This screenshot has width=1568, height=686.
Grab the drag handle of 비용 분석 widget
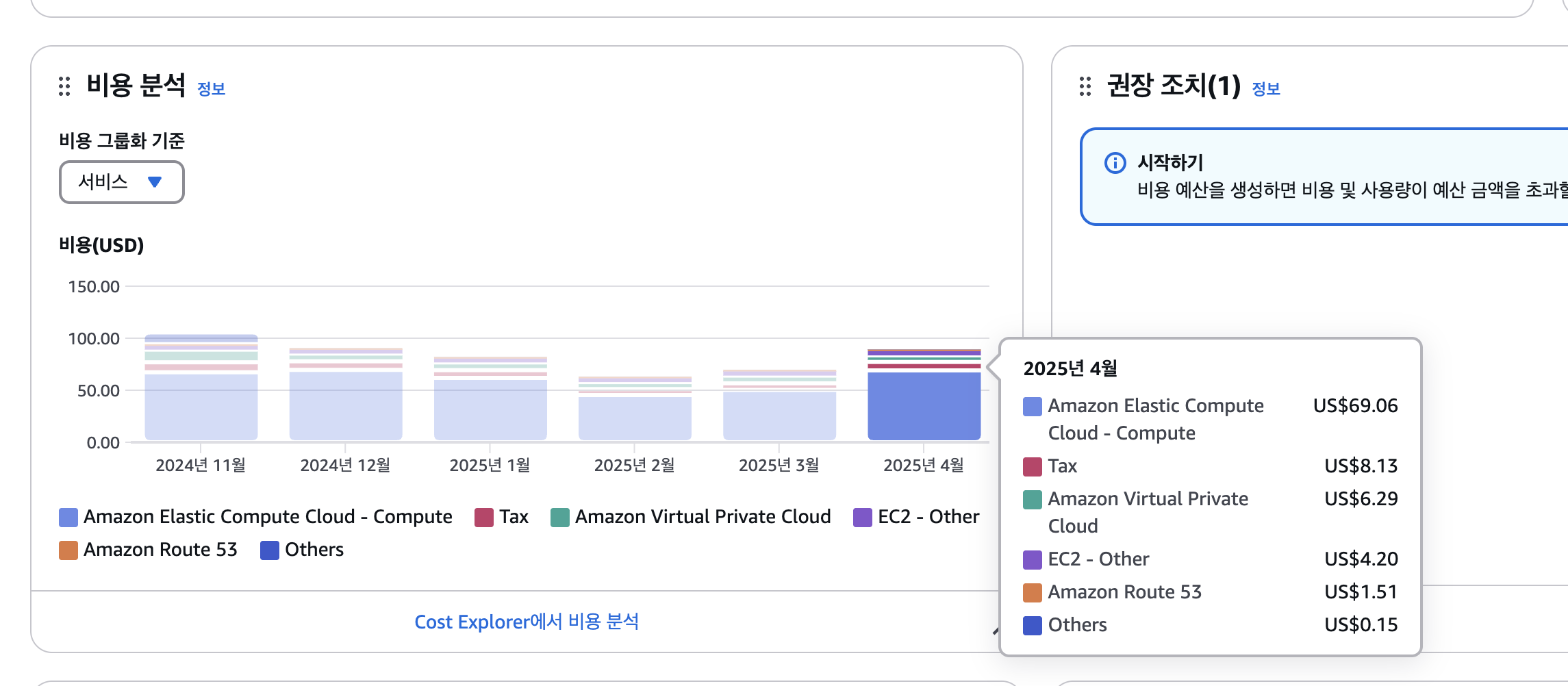click(x=64, y=86)
